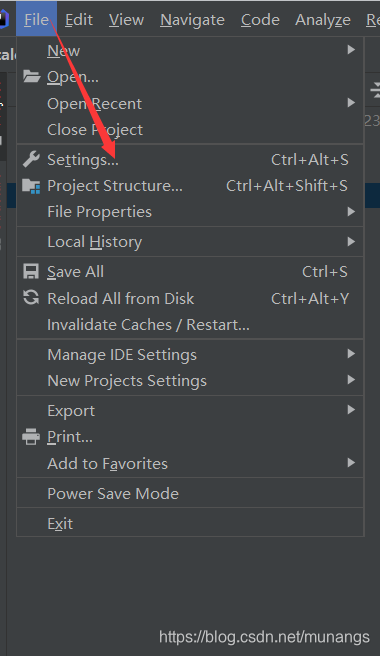This screenshot has width=380, height=656.
Task: Click the Reload All from Disk icon
Action: (x=31, y=298)
